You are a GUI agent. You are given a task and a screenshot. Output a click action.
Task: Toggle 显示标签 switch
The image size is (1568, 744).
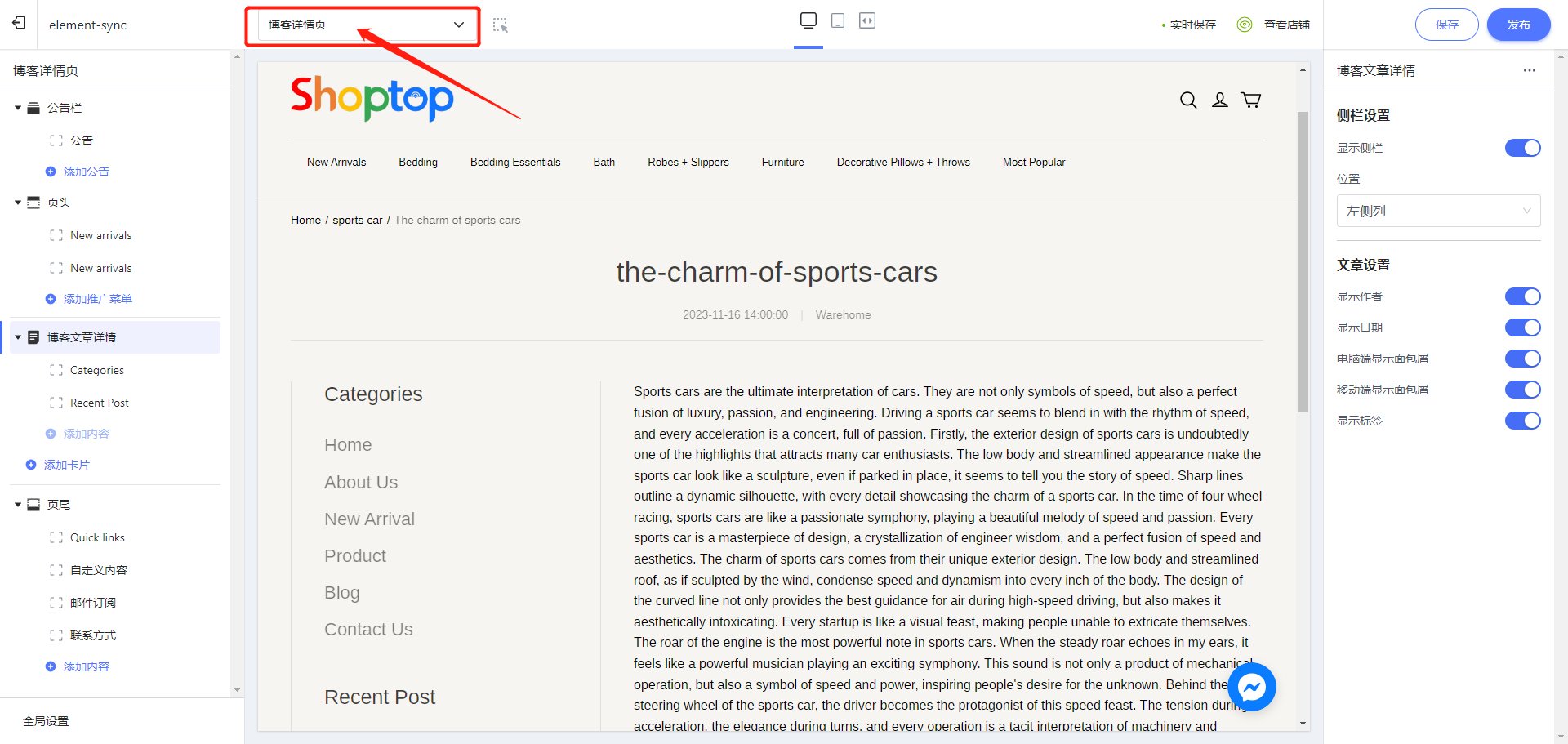1522,421
